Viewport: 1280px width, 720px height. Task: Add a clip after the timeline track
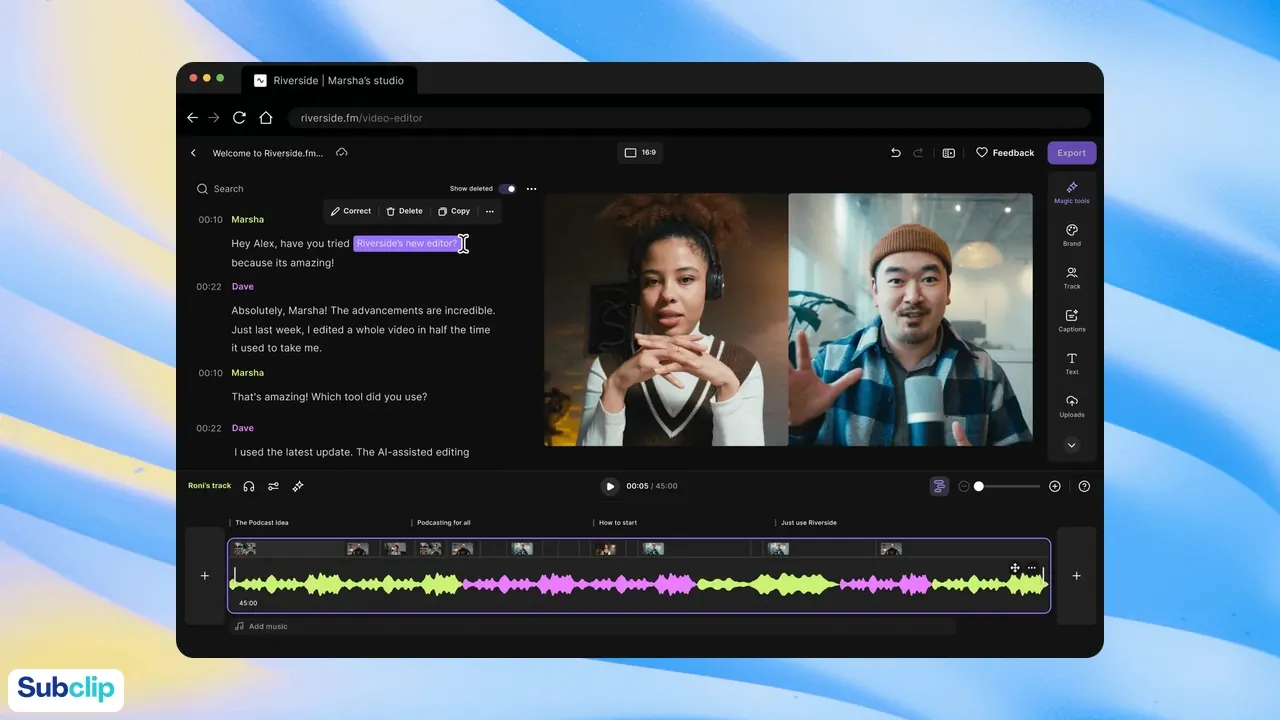coord(1077,576)
